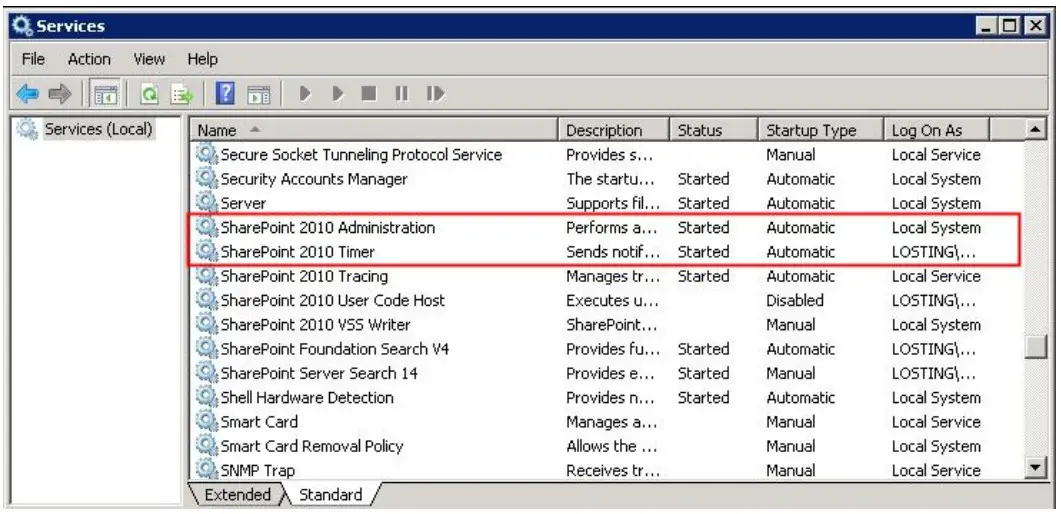Click the Pause Service toolbar icon

(x=401, y=93)
